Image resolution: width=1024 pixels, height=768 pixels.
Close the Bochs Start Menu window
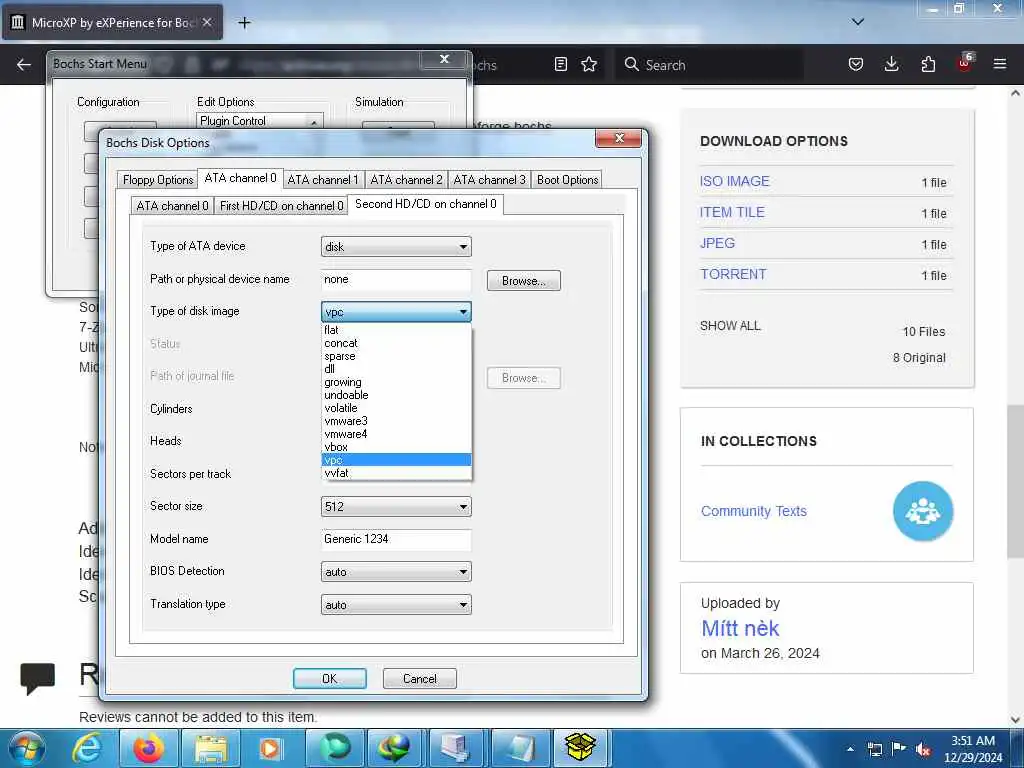point(444,59)
